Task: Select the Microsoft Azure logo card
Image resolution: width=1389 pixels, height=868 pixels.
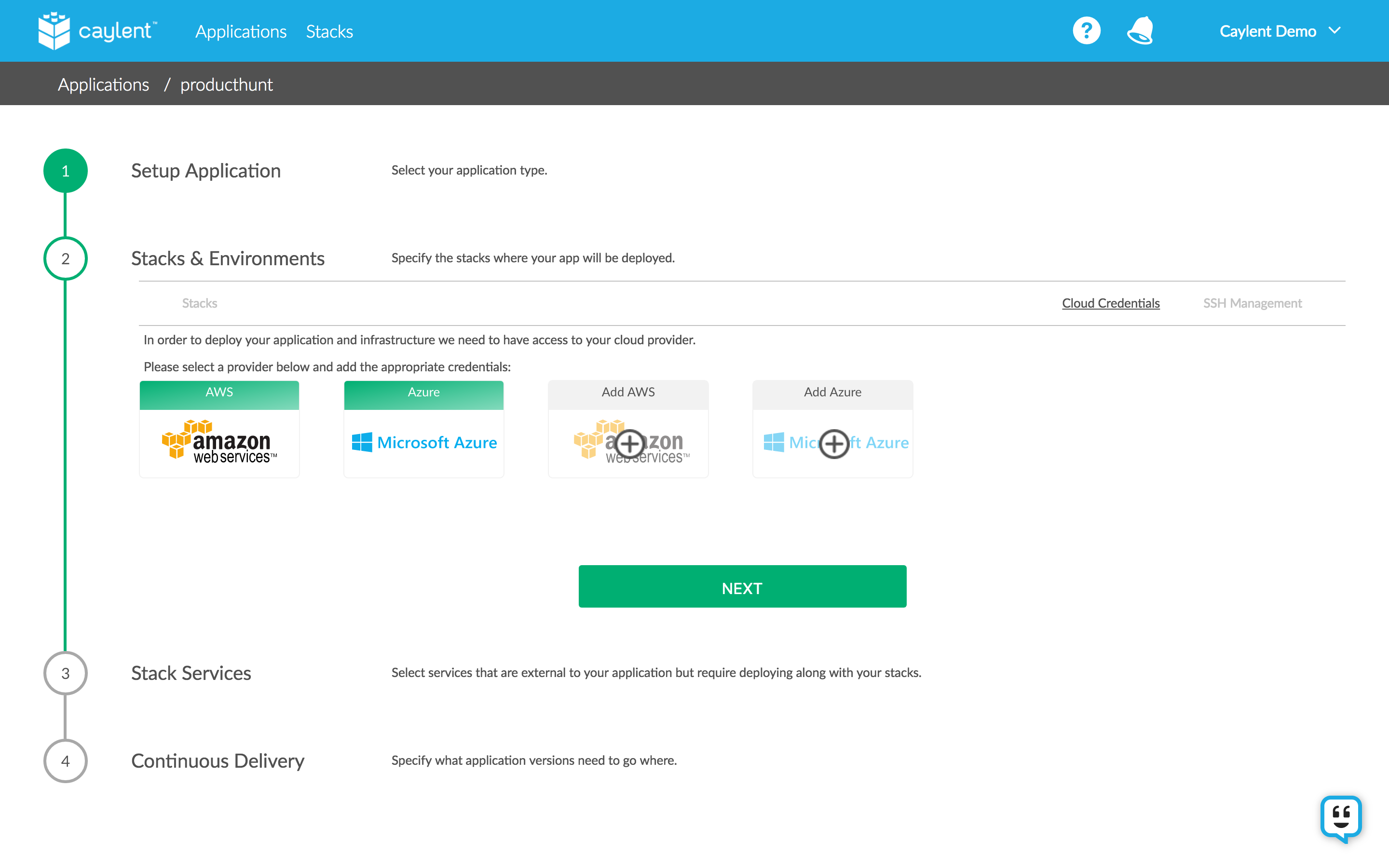Action: [x=423, y=442]
